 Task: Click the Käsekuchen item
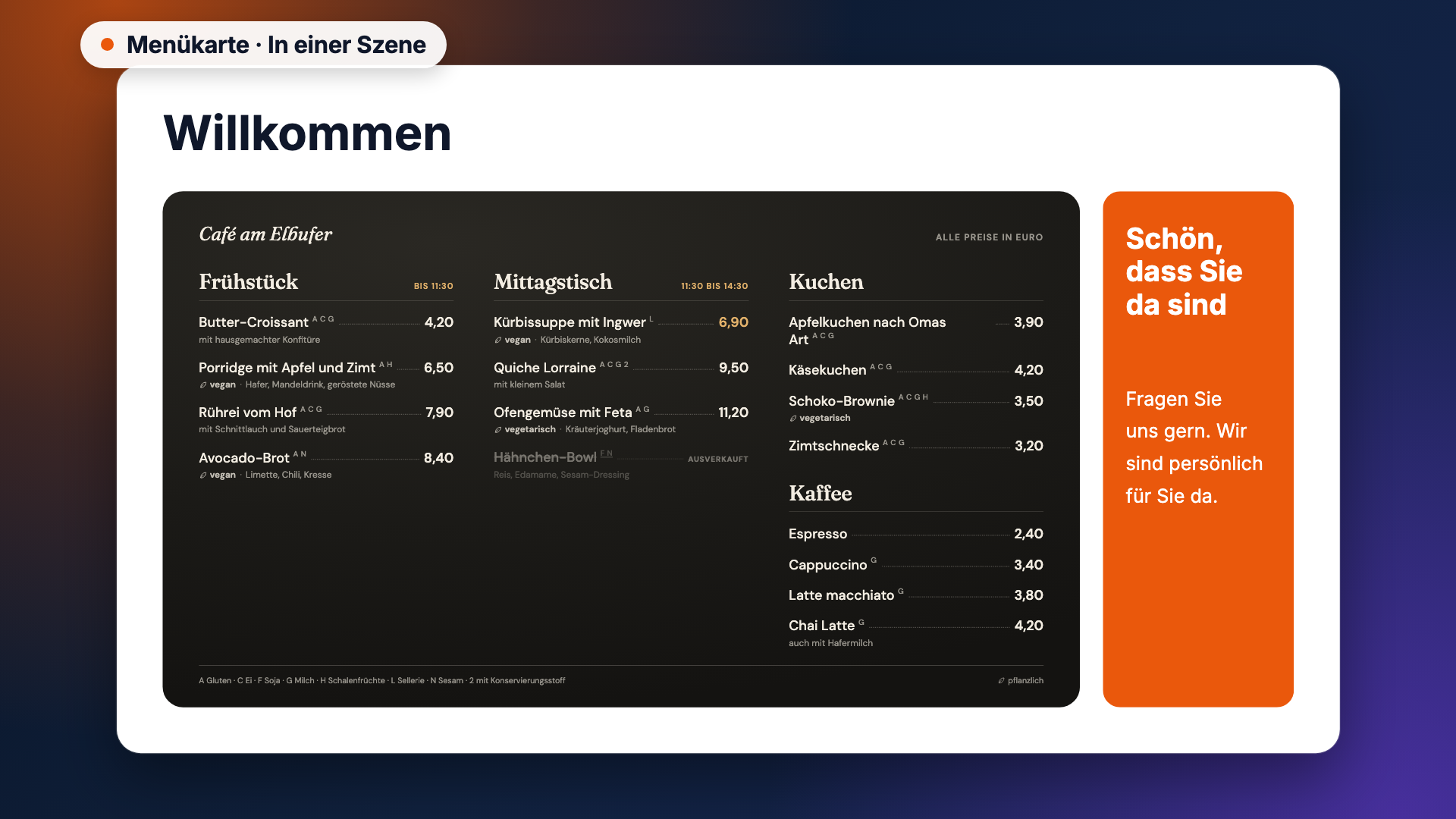click(827, 370)
